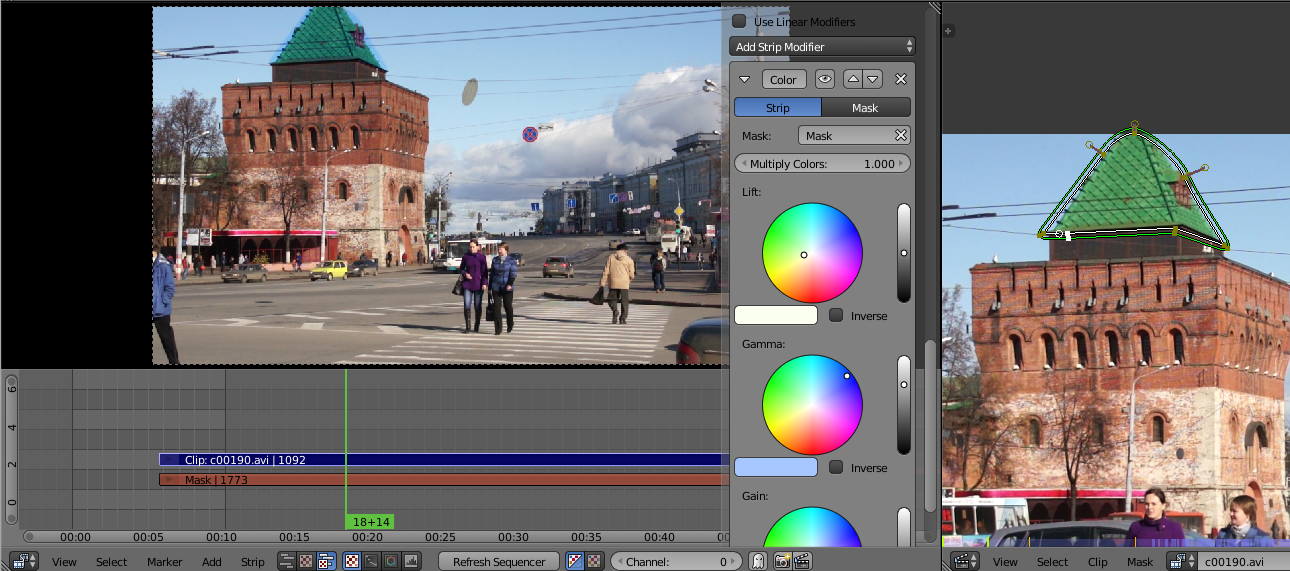Move Color modifier up

[853, 79]
